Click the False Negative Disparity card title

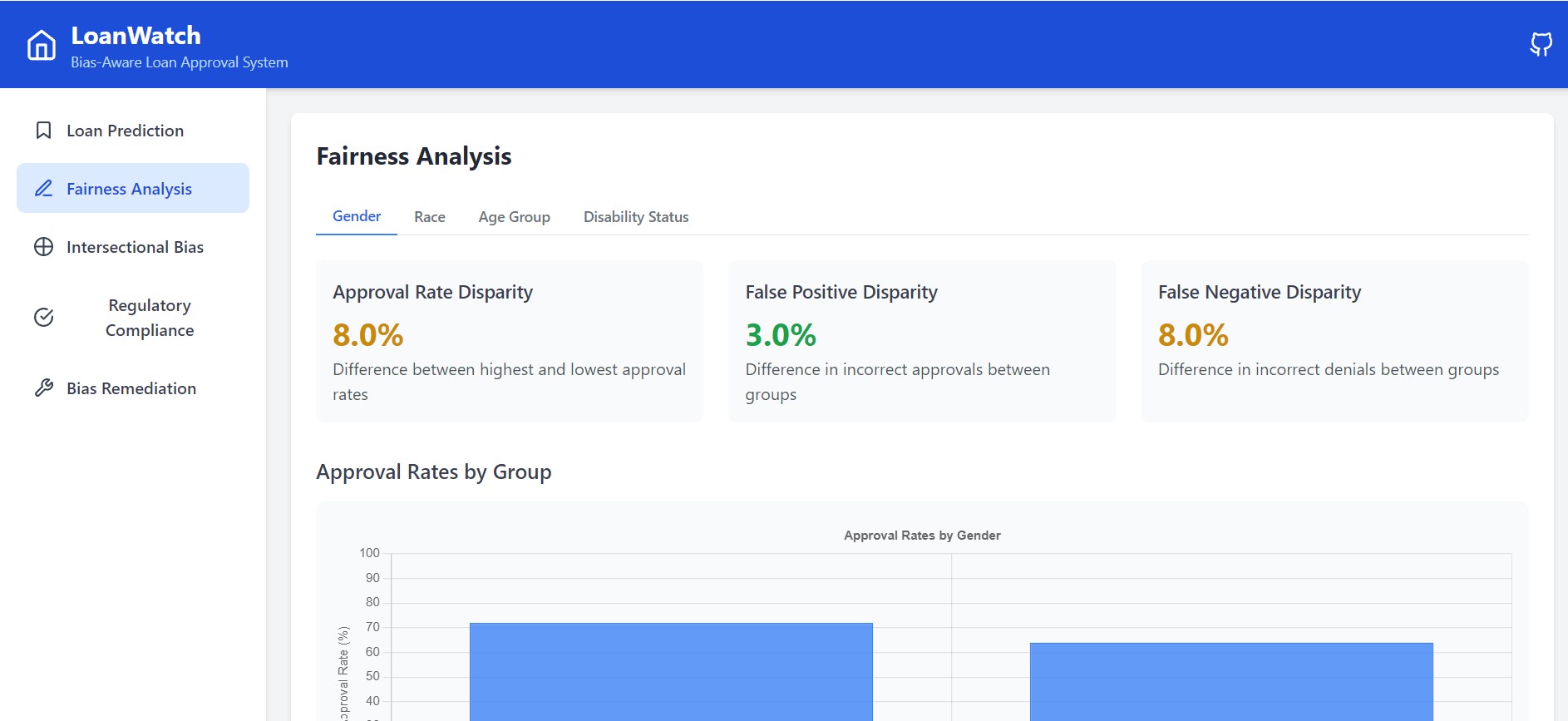(x=1260, y=292)
